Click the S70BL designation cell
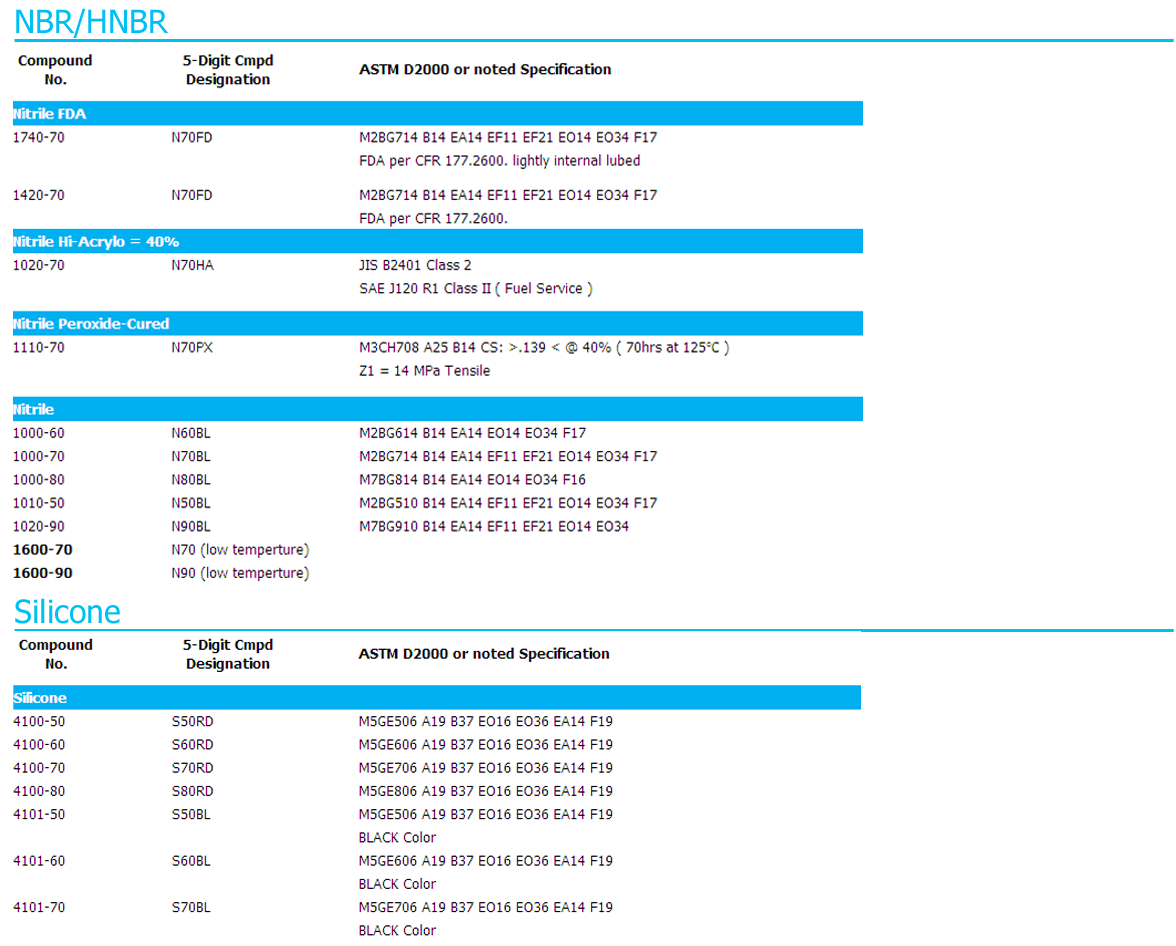The width and height of the screenshot is (1176, 946). coord(191,907)
